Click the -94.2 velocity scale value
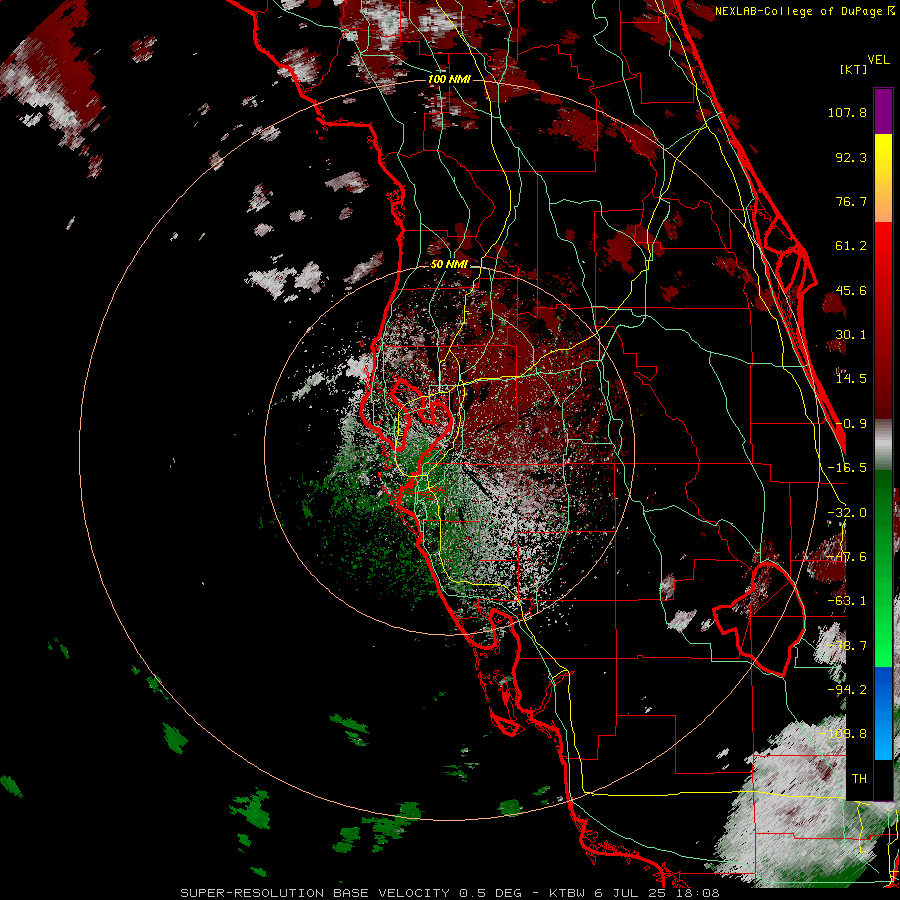 point(847,690)
